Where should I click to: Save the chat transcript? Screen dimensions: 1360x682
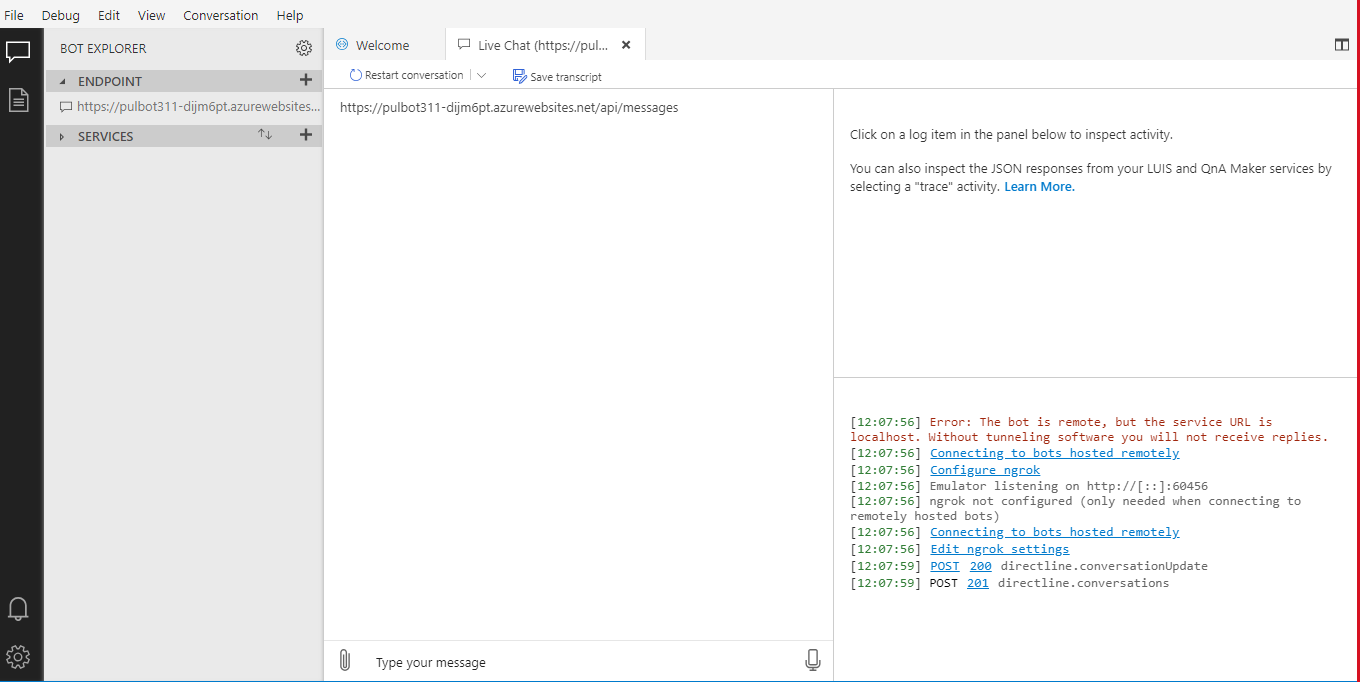pos(556,76)
